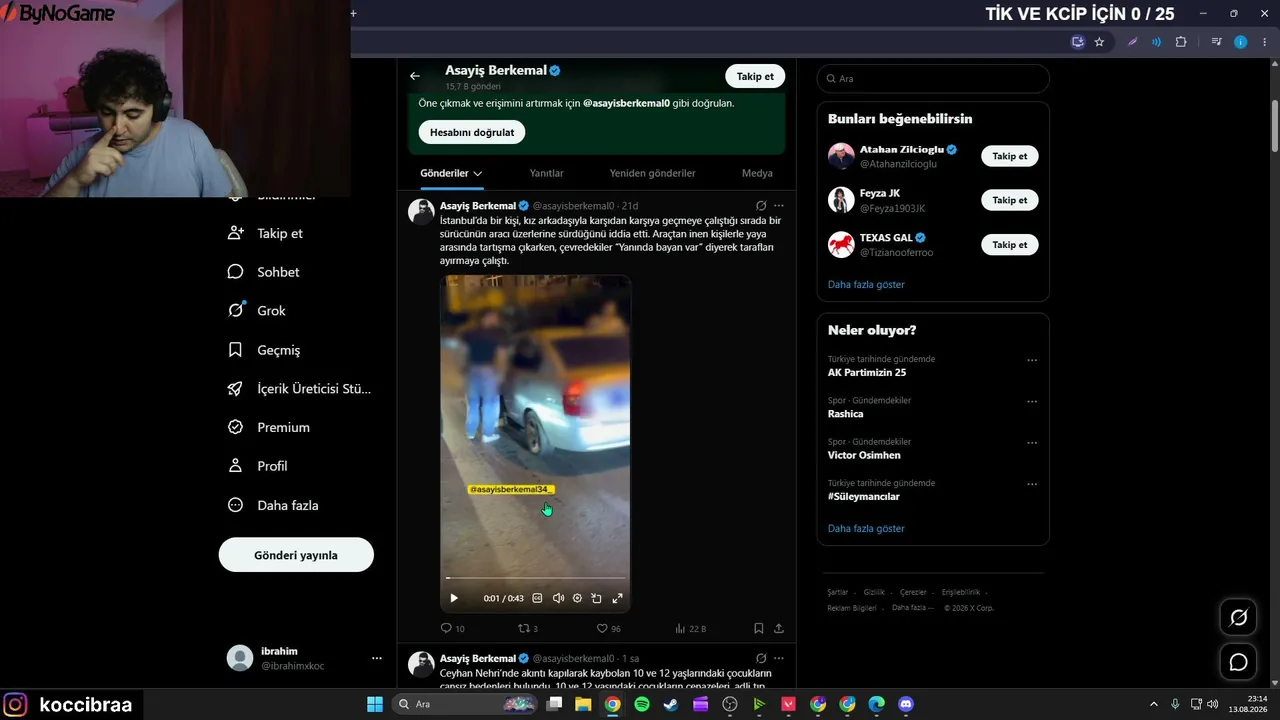Expand video to full screen

pos(617,598)
